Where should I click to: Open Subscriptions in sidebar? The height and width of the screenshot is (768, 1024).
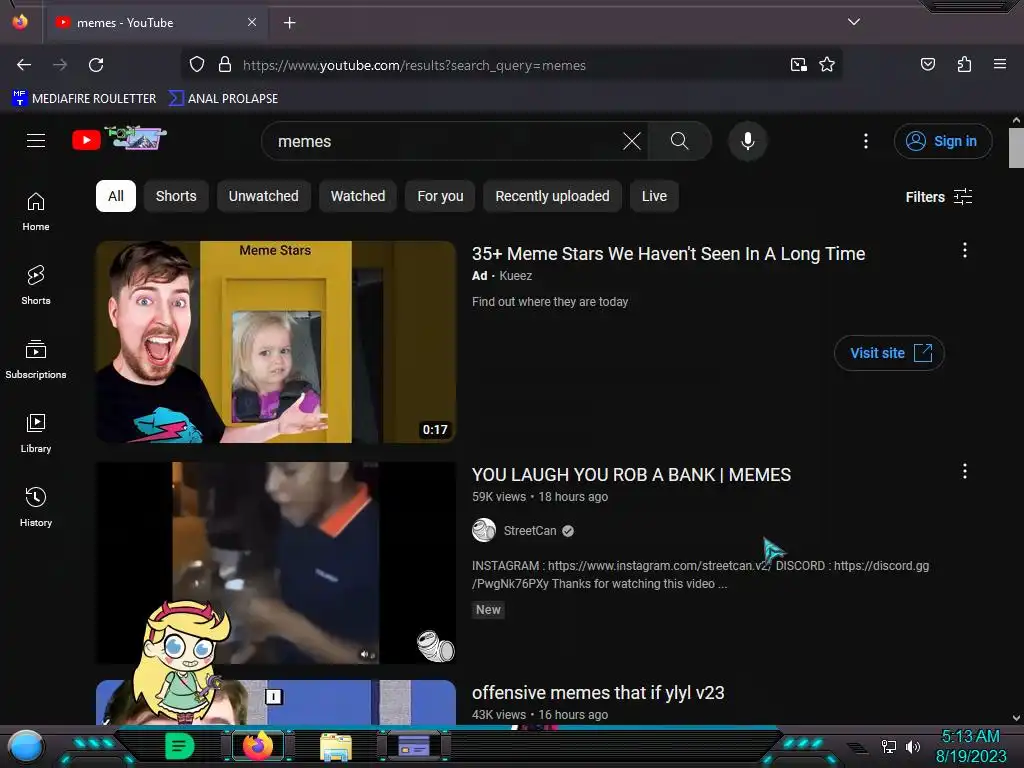[36, 359]
